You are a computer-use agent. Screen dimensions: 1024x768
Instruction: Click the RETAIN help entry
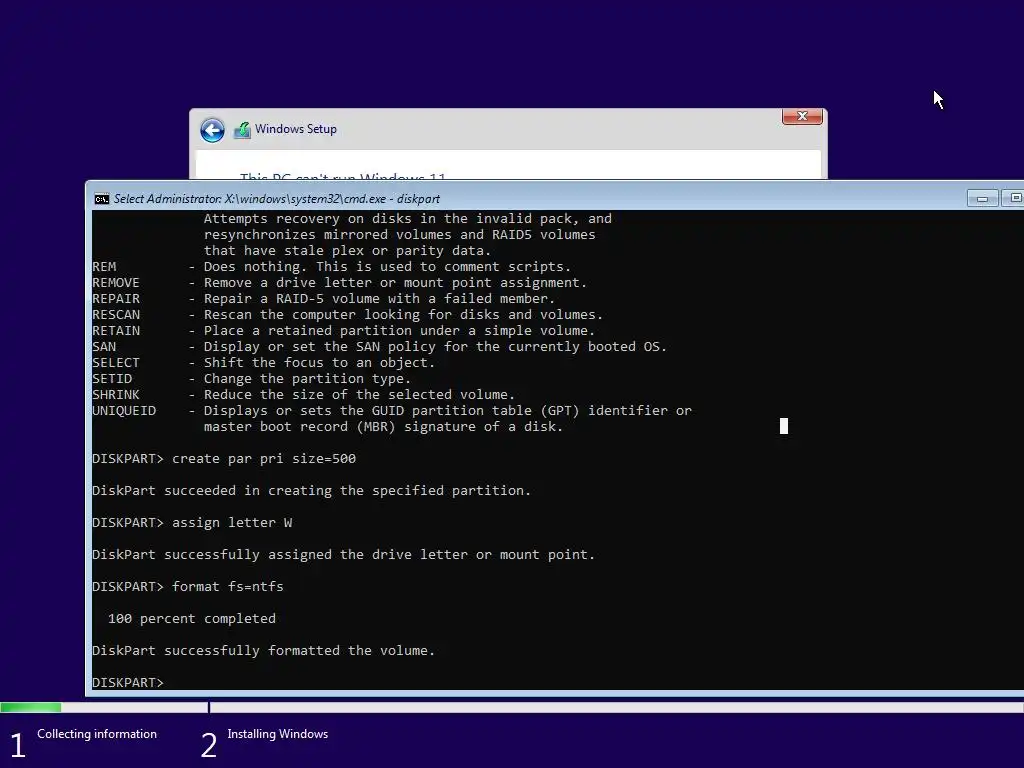tap(344, 330)
